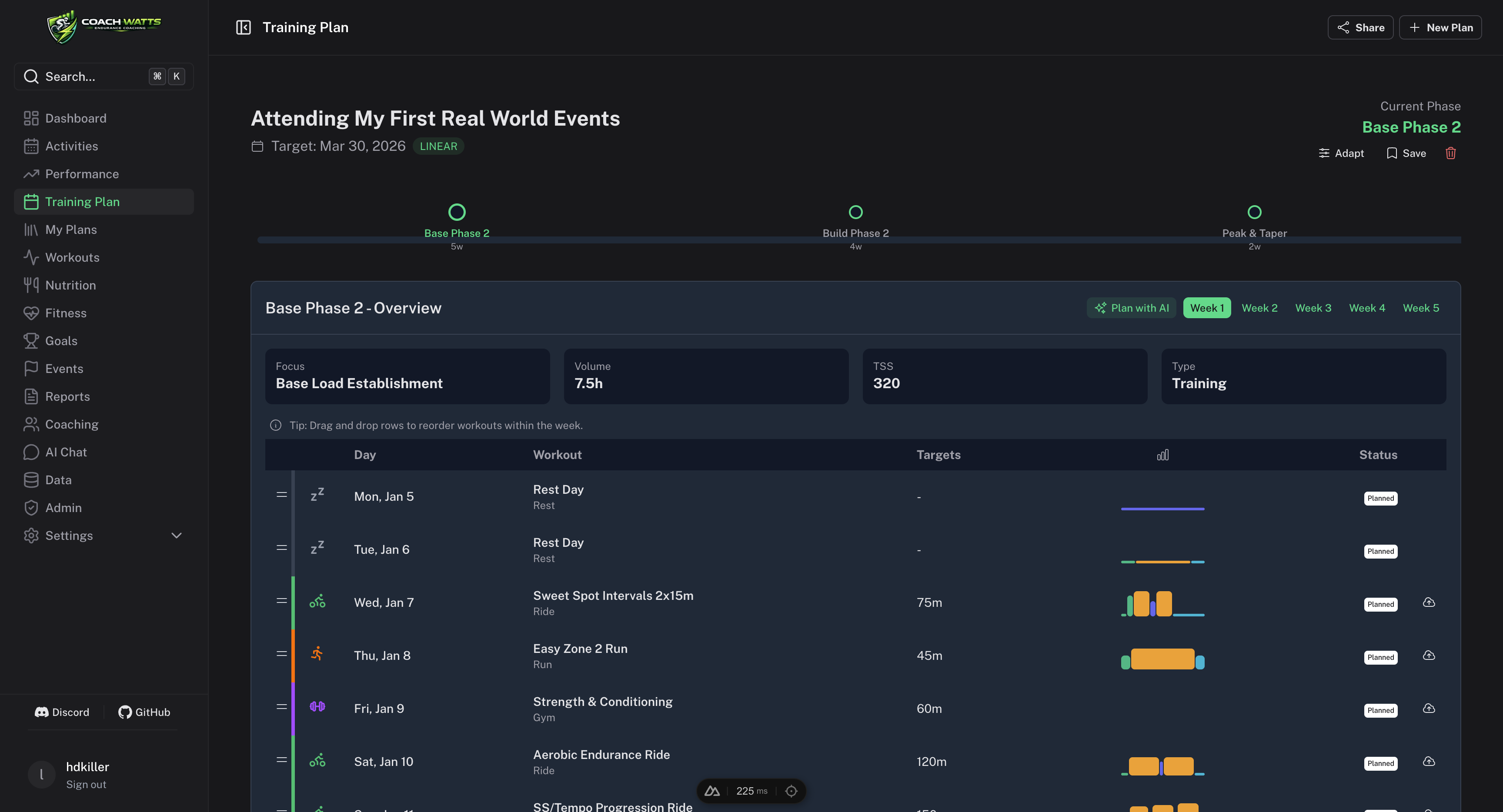Click the running icon for Thu, Jan 8
Image resolution: width=1503 pixels, height=812 pixels.
click(317, 654)
